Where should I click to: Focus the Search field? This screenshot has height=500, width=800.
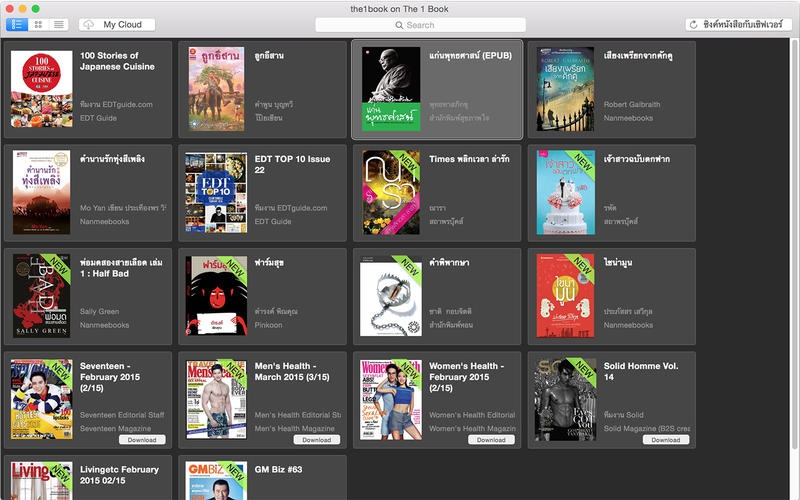pos(420,25)
